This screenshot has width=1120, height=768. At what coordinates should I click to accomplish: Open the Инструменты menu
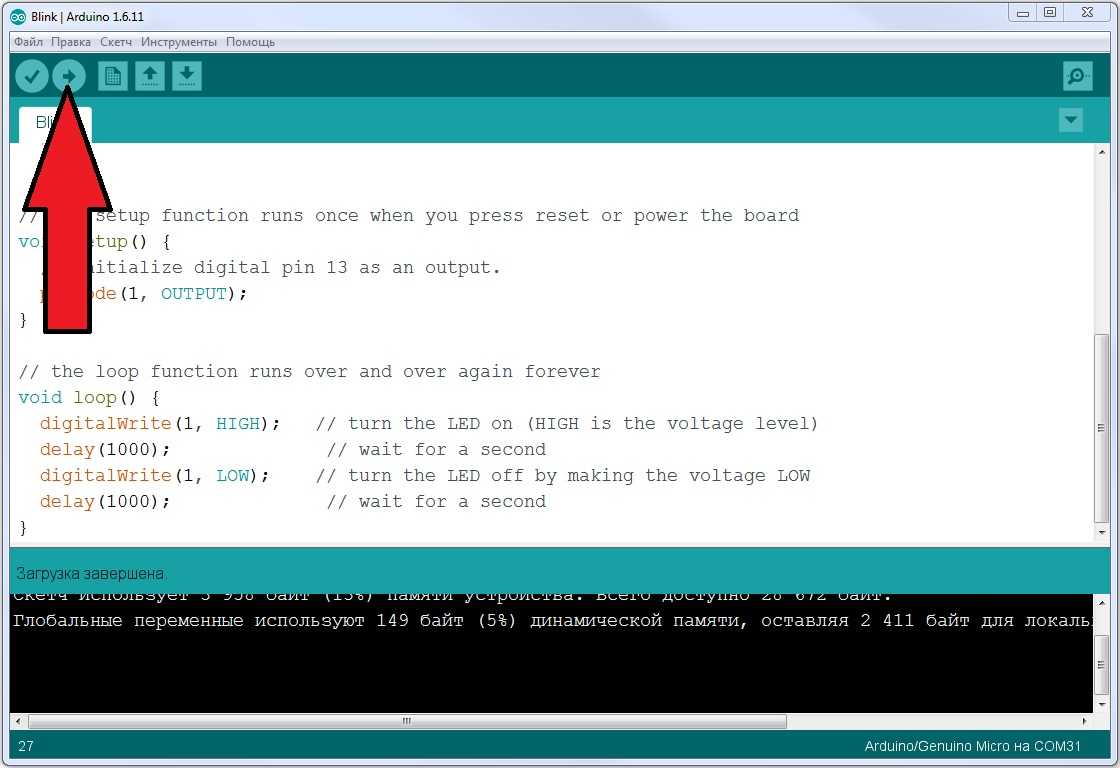pyautogui.click(x=179, y=42)
